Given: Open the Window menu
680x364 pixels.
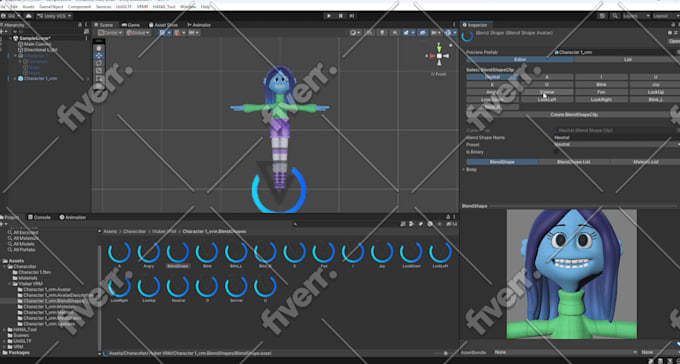Looking at the screenshot, I should (x=188, y=7).
